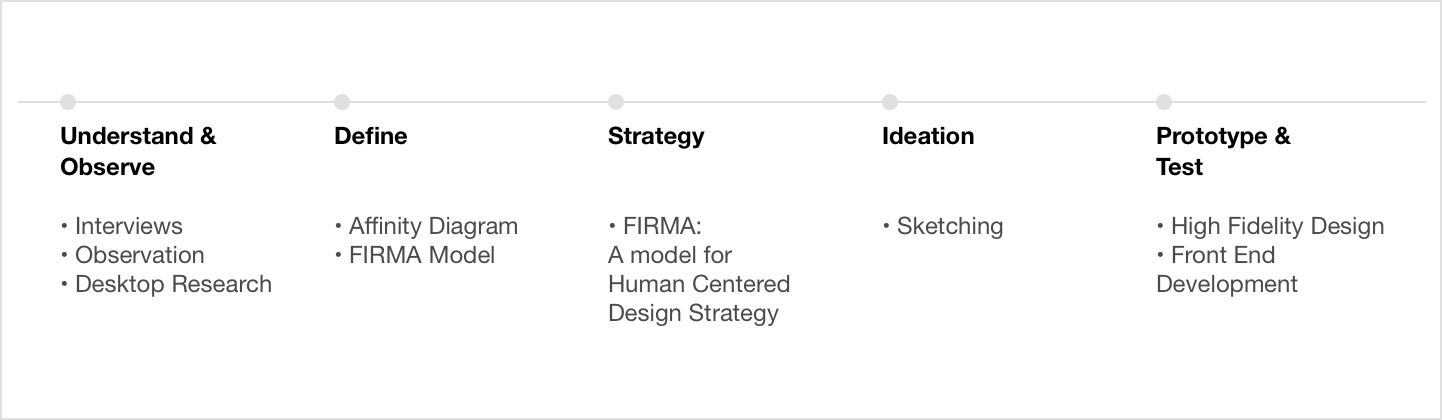The image size is (1442, 420).
Task: Click the Strategy stage heading
Action: coord(656,136)
